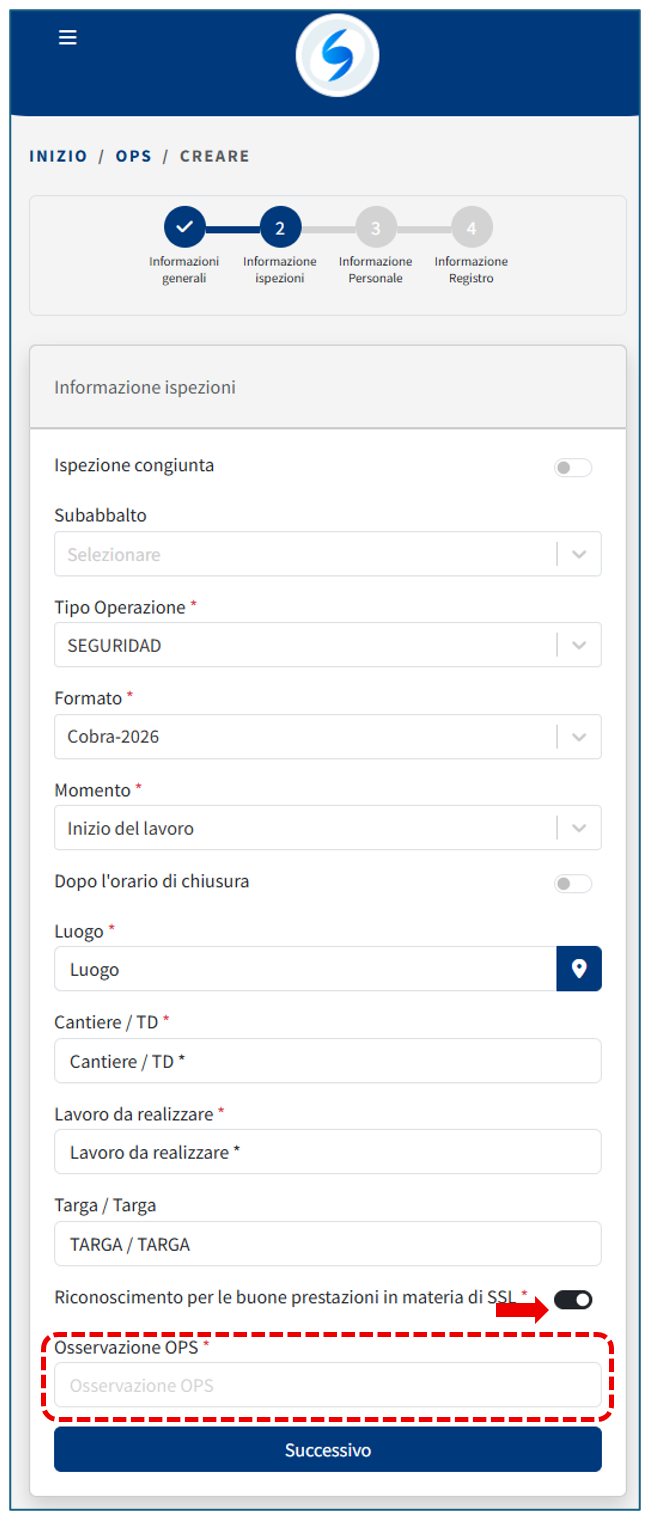Expand the Formato dropdown showing Cobra-2026
This screenshot has width=652, height=1519.
pos(579,737)
